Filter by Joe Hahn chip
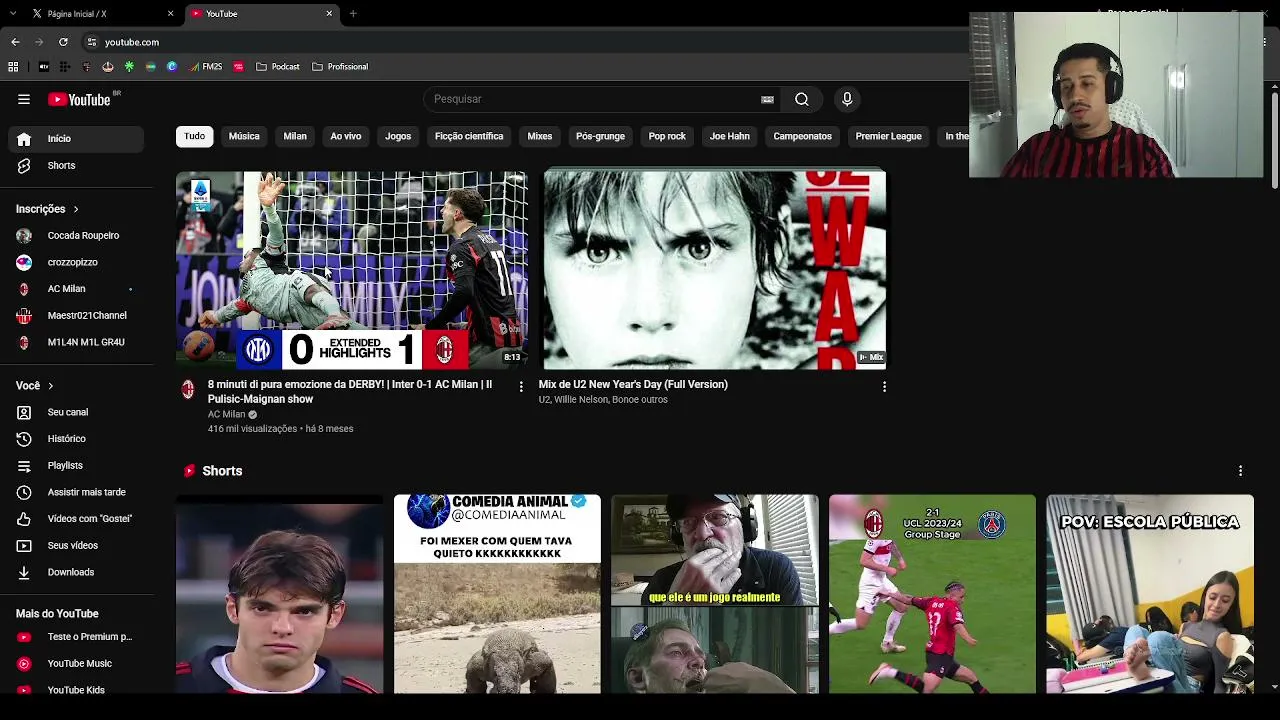The image size is (1280, 720). pyautogui.click(x=730, y=136)
